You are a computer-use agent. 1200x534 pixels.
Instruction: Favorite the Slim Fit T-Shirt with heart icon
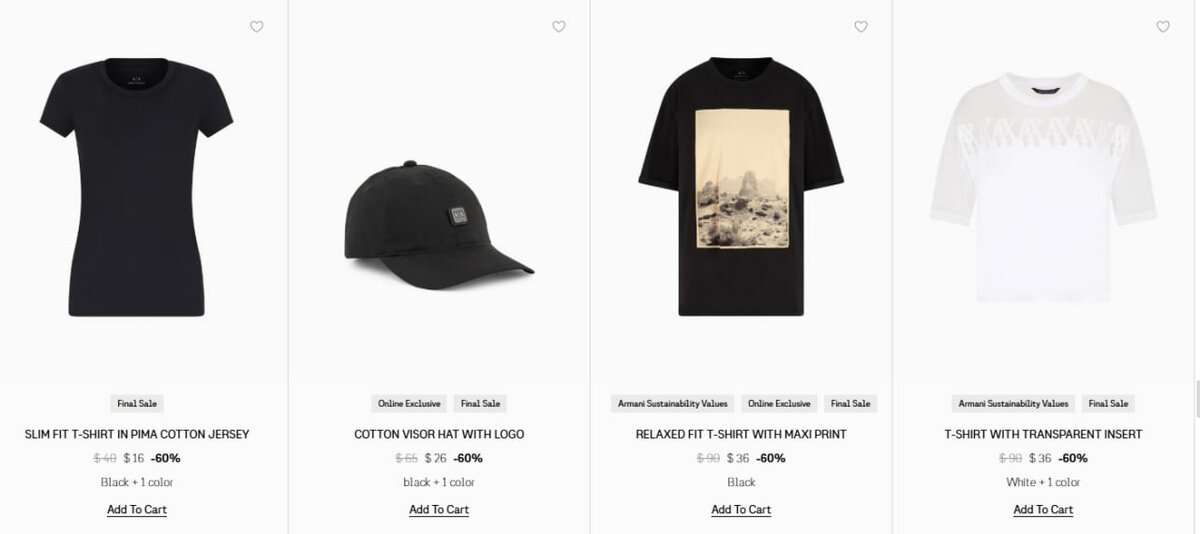256,27
